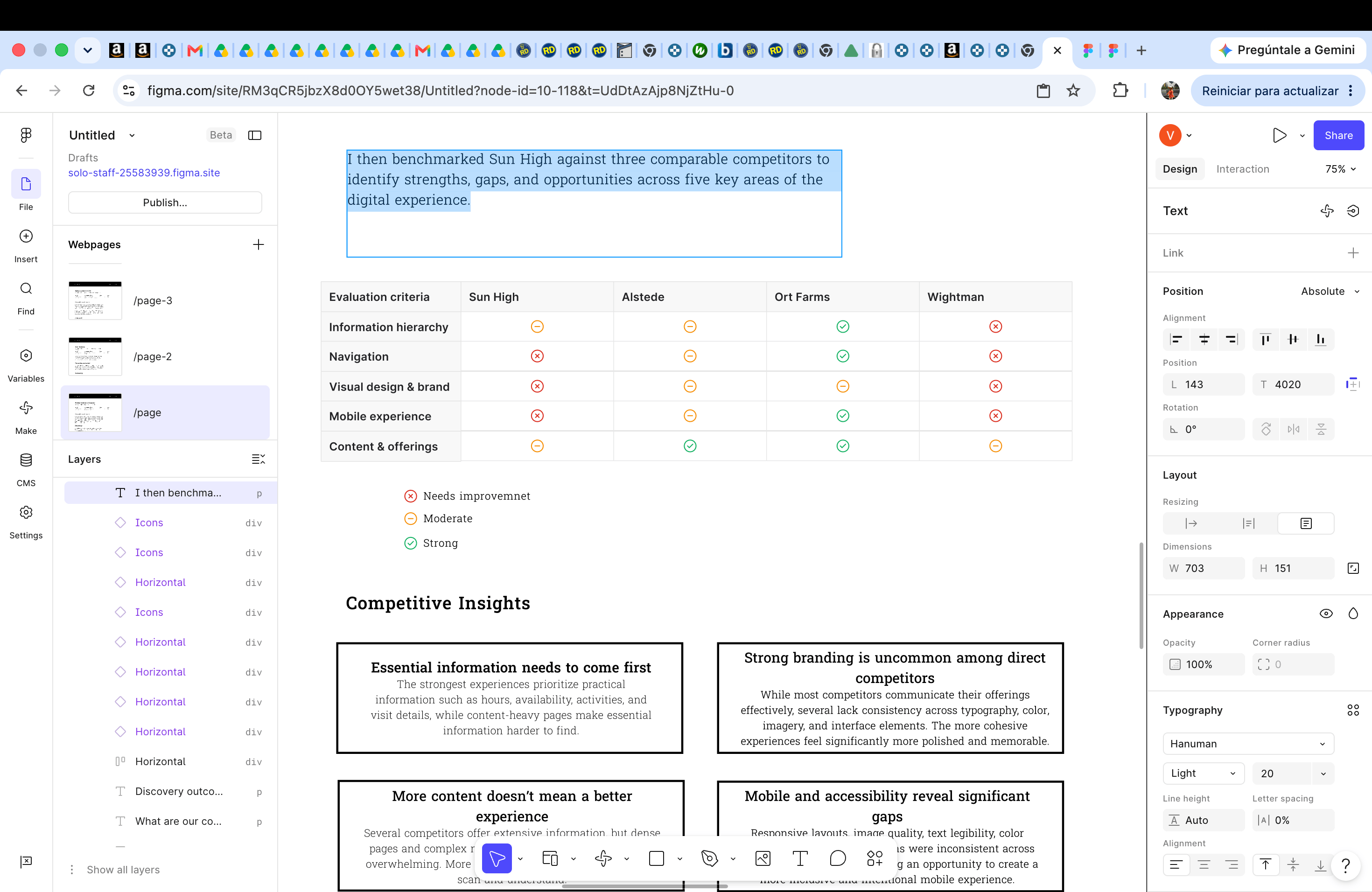Screen dimensions: 1372x892
Task: Select the /page-2 webpage
Action: (x=165, y=357)
